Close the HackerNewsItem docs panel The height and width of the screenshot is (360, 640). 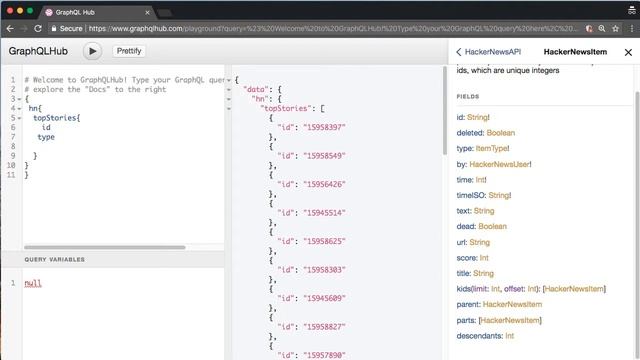[x=628, y=52]
